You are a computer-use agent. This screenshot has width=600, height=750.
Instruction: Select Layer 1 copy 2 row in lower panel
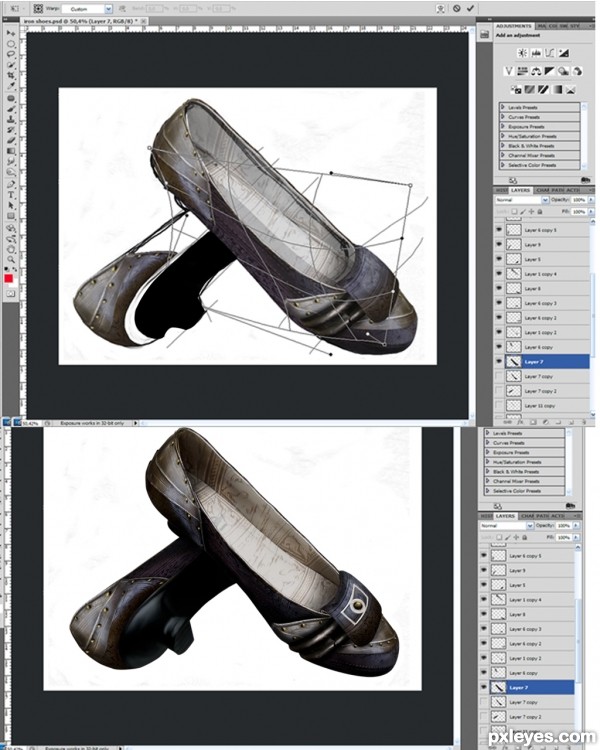[526, 658]
